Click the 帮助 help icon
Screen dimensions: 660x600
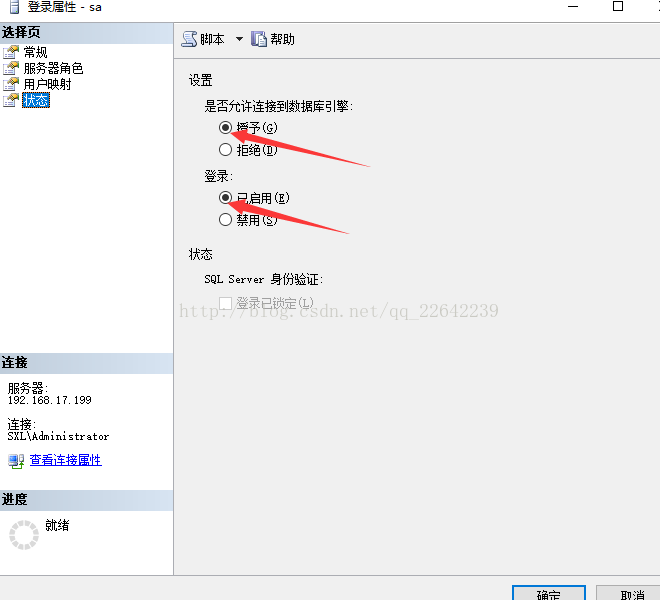[259, 39]
